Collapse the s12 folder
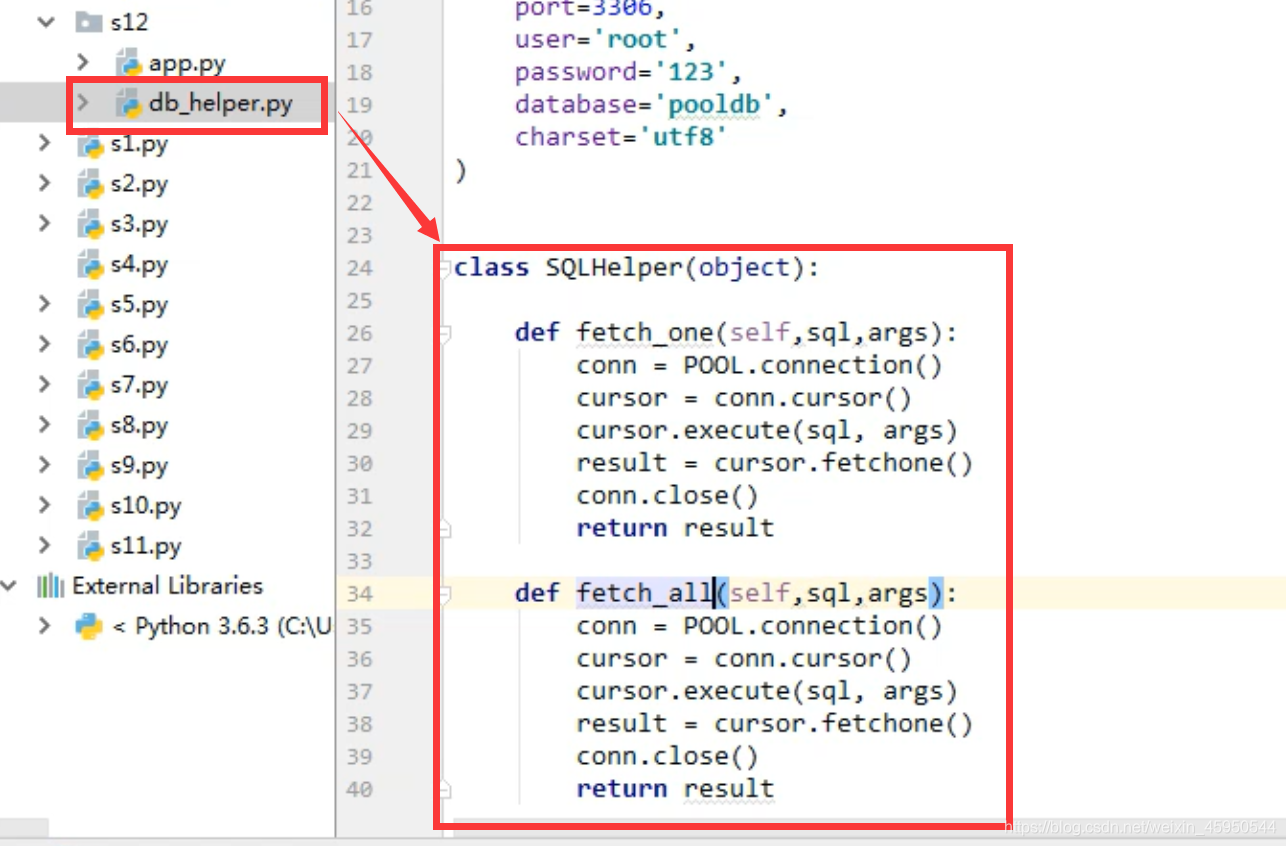Viewport: 1286px width, 846px height. [x=45, y=22]
